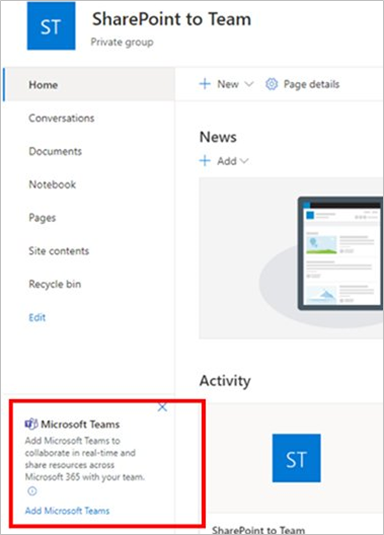Open Site contents in the left navigation

[x=59, y=251]
